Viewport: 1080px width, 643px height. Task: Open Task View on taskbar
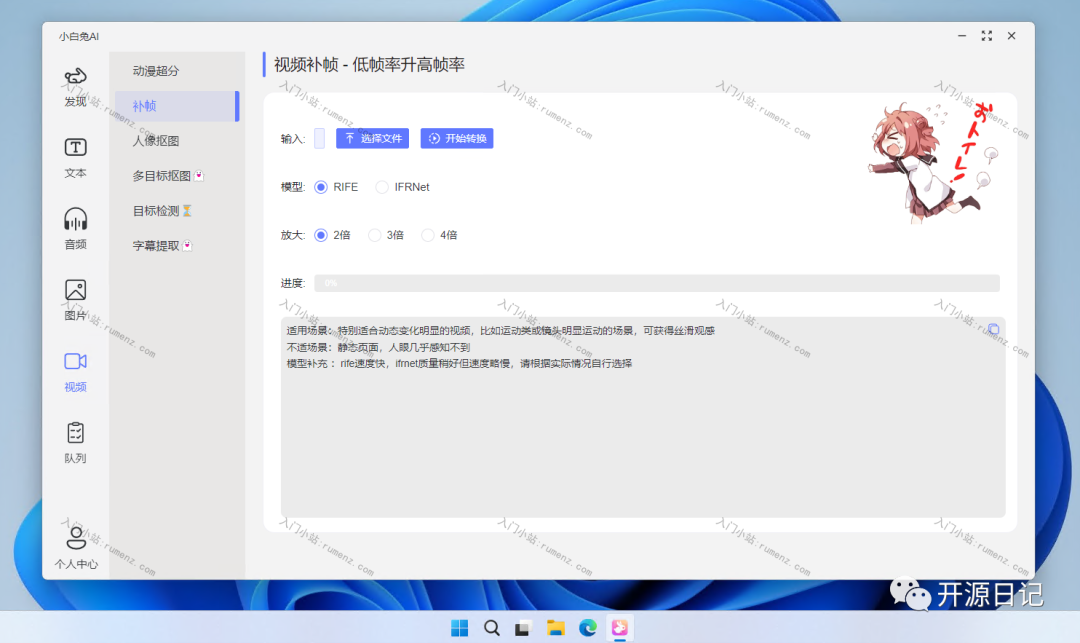[523, 628]
